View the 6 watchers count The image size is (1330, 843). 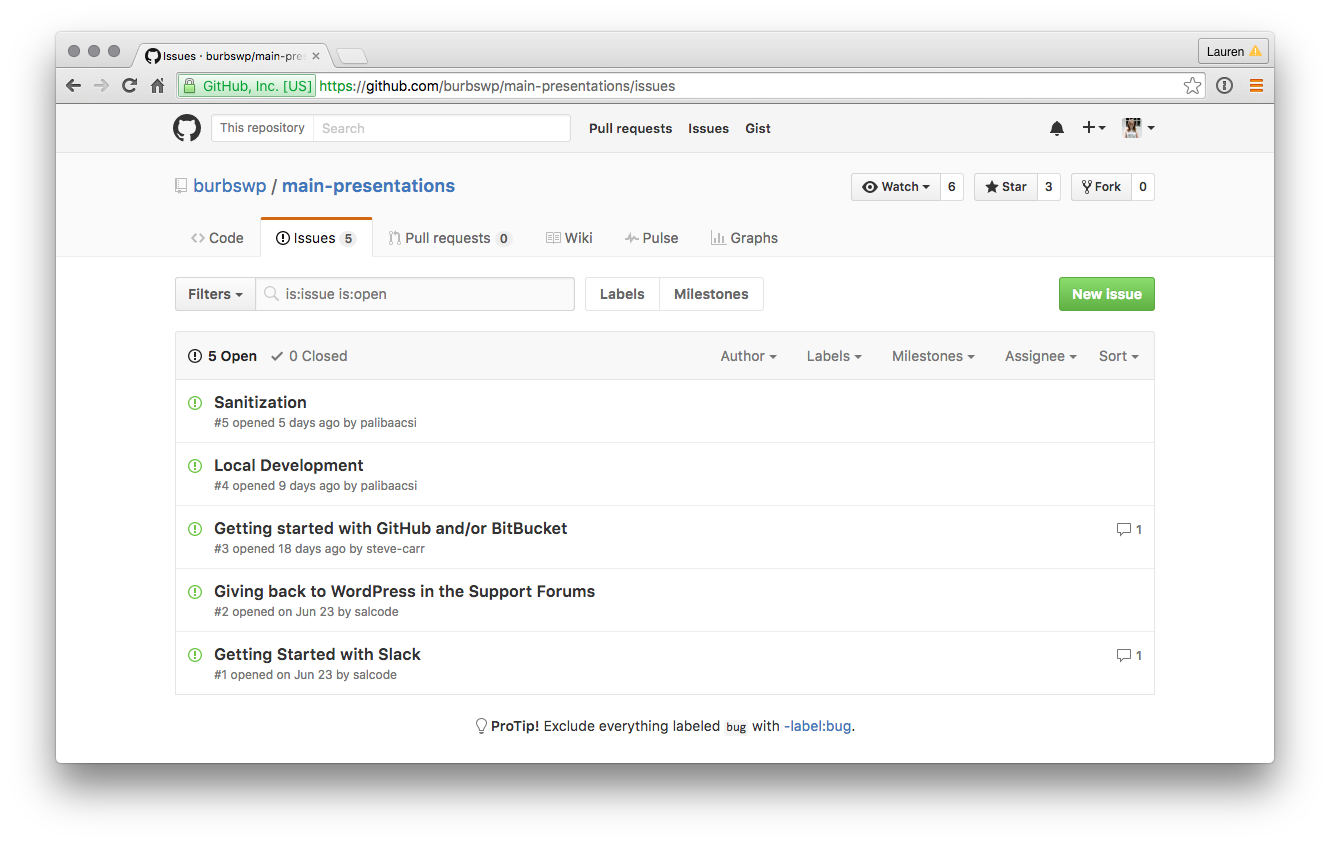tap(952, 187)
